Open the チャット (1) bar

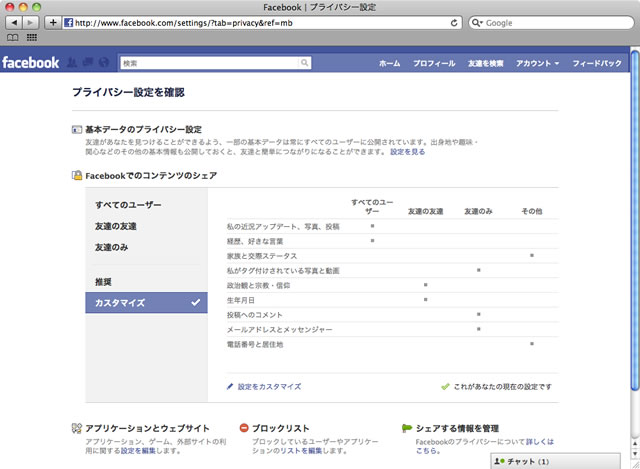click(555, 461)
